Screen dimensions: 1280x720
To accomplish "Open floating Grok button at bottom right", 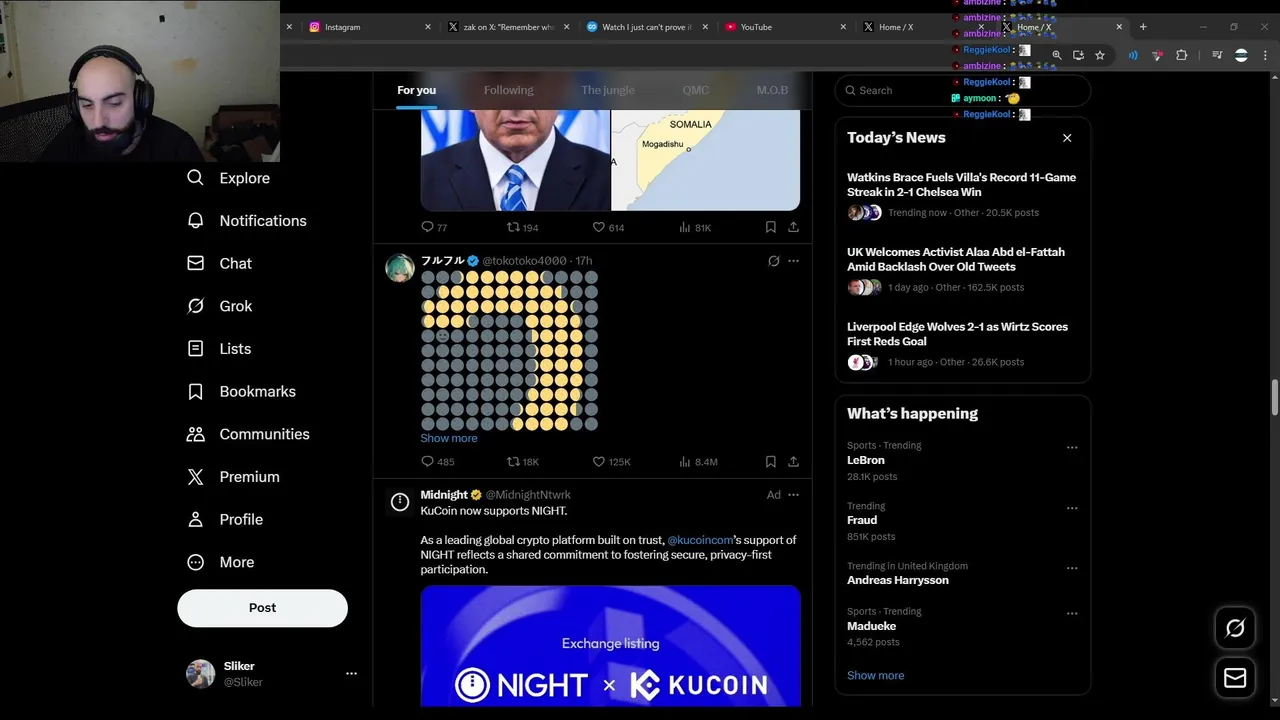I will [x=1235, y=628].
